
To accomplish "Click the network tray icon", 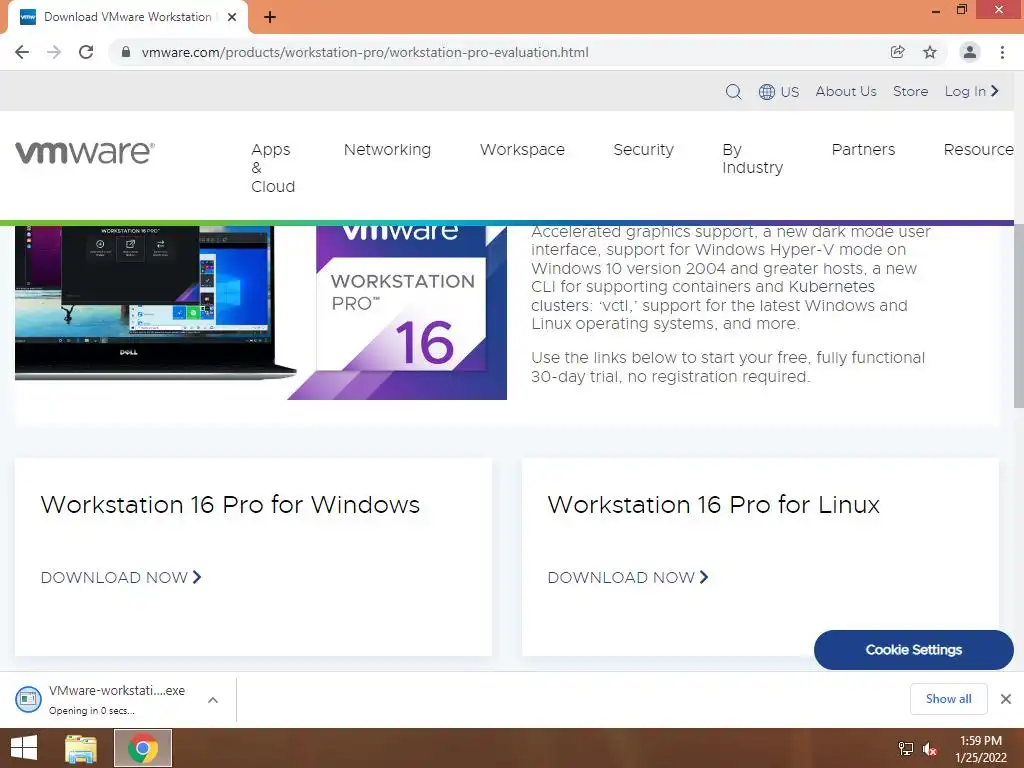I will pos(906,748).
